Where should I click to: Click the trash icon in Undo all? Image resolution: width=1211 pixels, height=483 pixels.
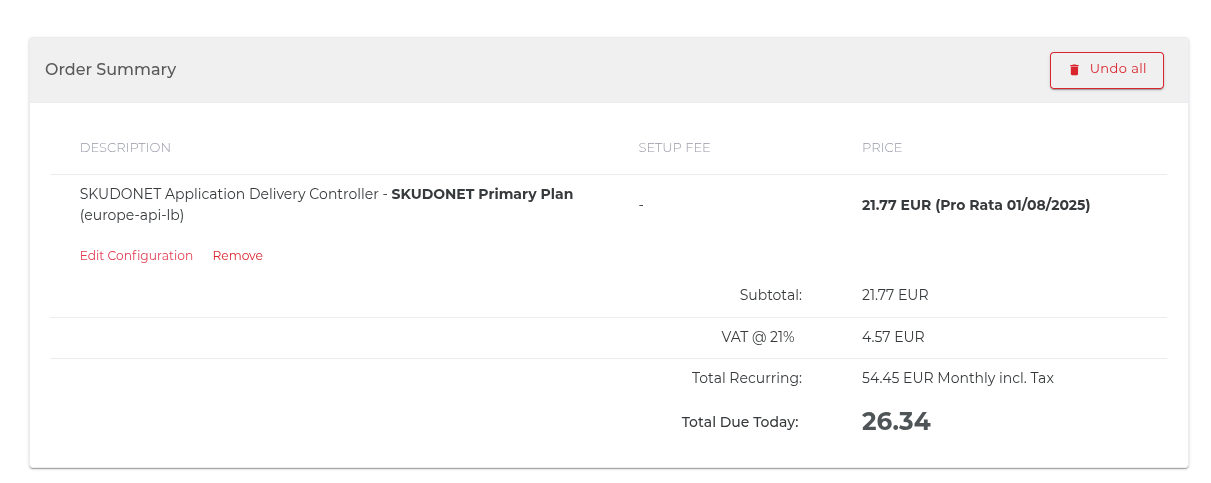click(1074, 70)
